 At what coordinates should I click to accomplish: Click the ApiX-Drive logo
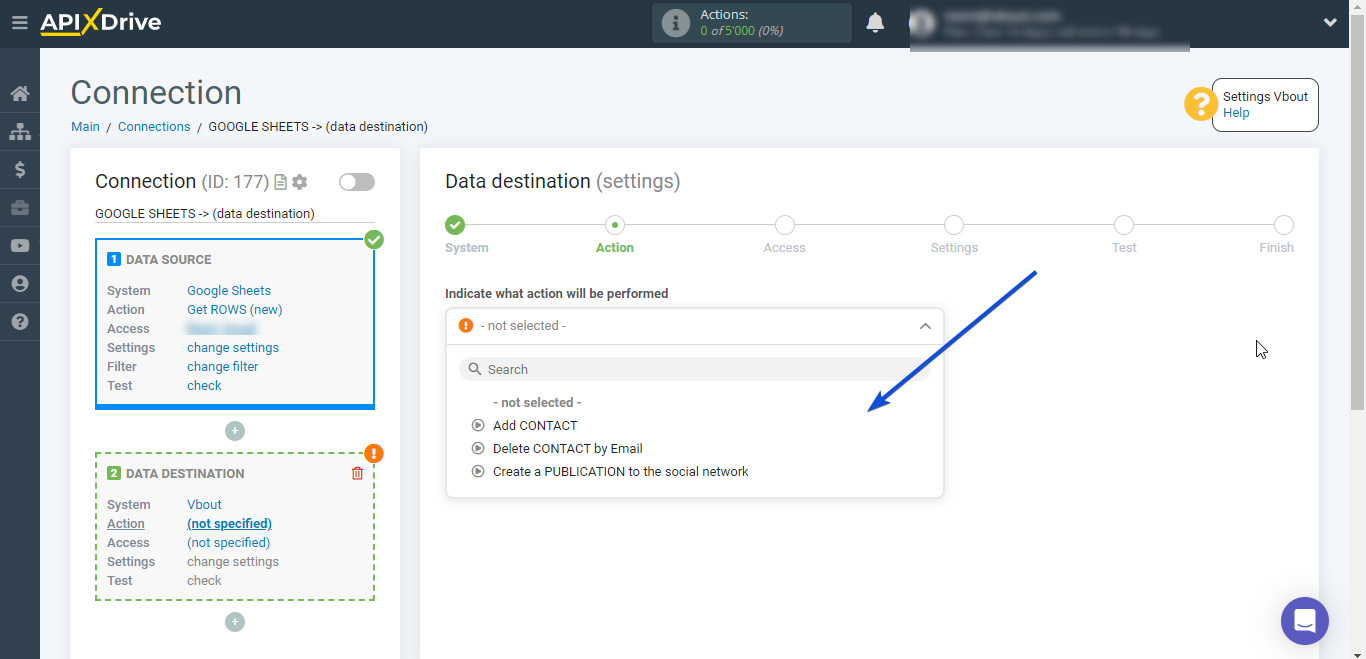pyautogui.click(x=100, y=22)
